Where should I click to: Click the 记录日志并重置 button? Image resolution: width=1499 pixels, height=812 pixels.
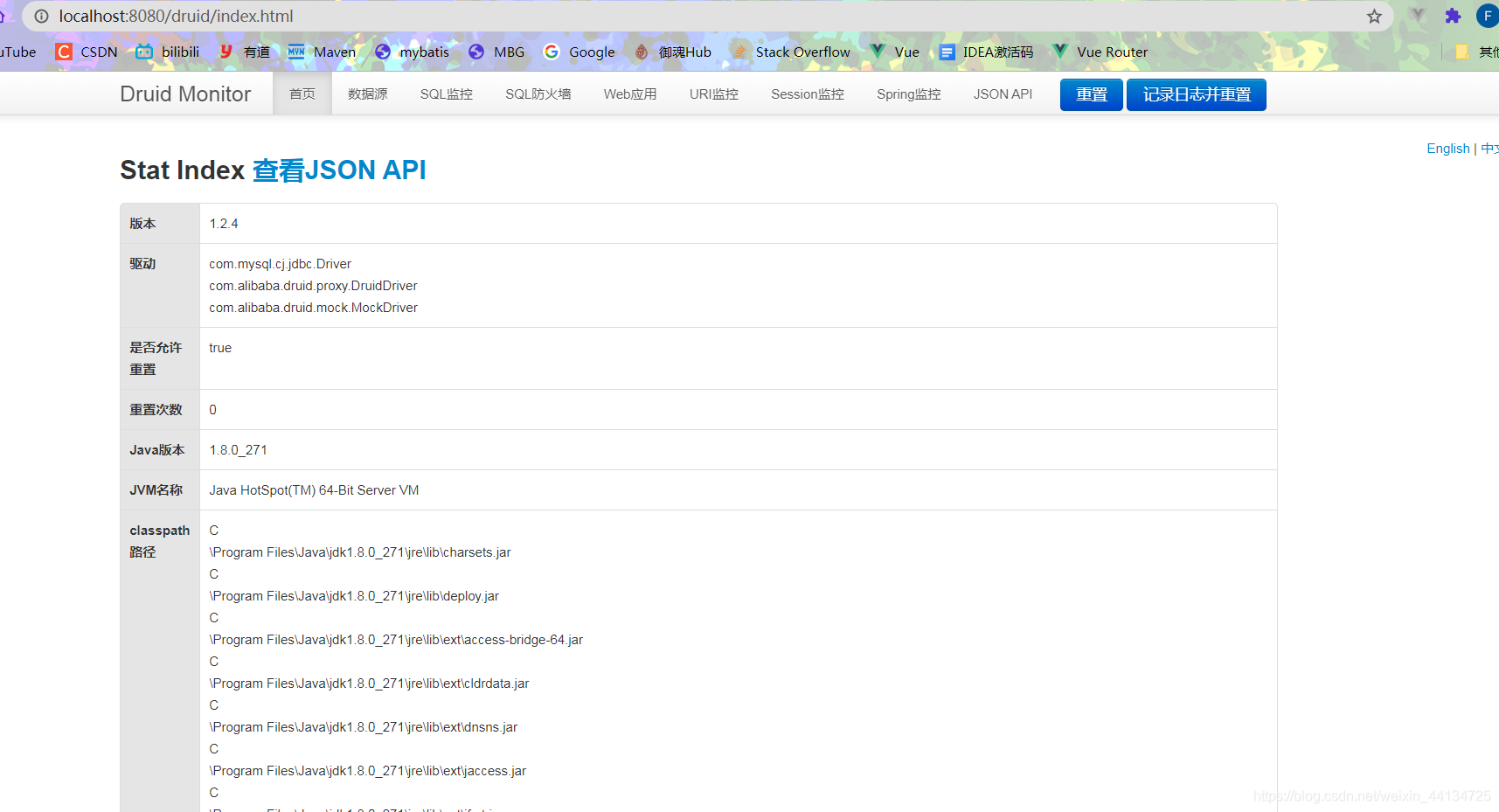click(1197, 94)
